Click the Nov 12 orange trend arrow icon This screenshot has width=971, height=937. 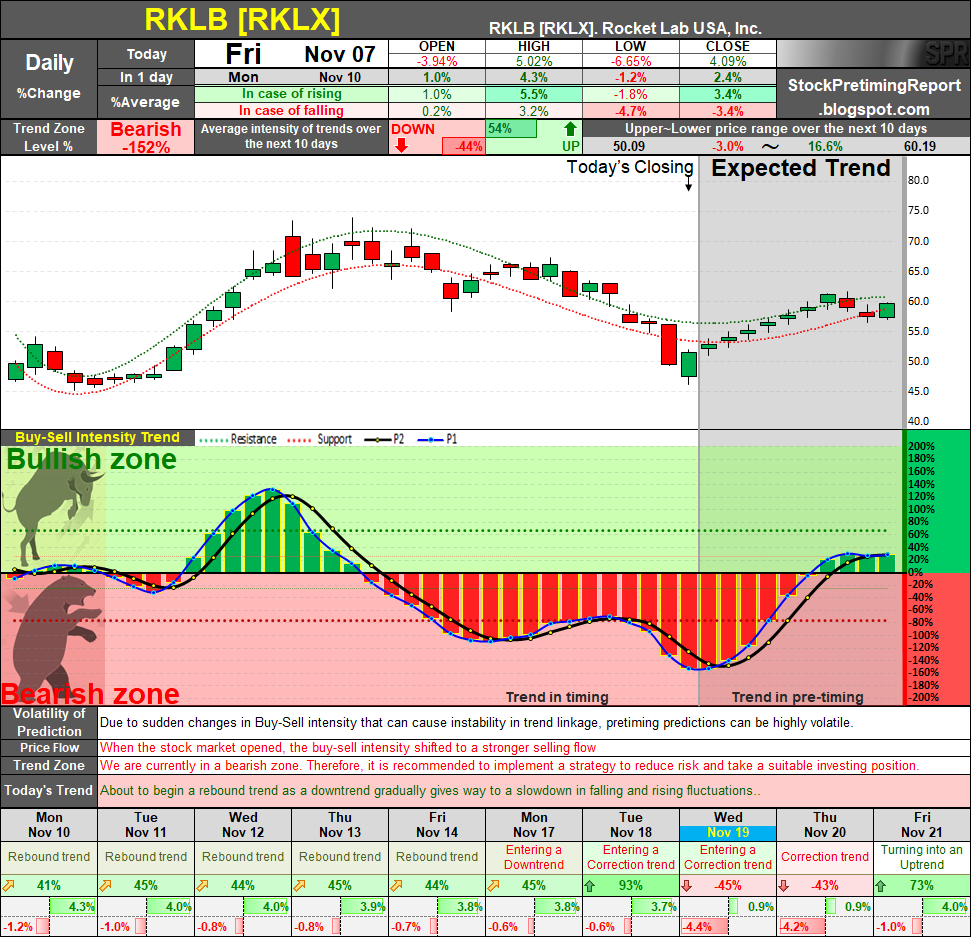202,886
